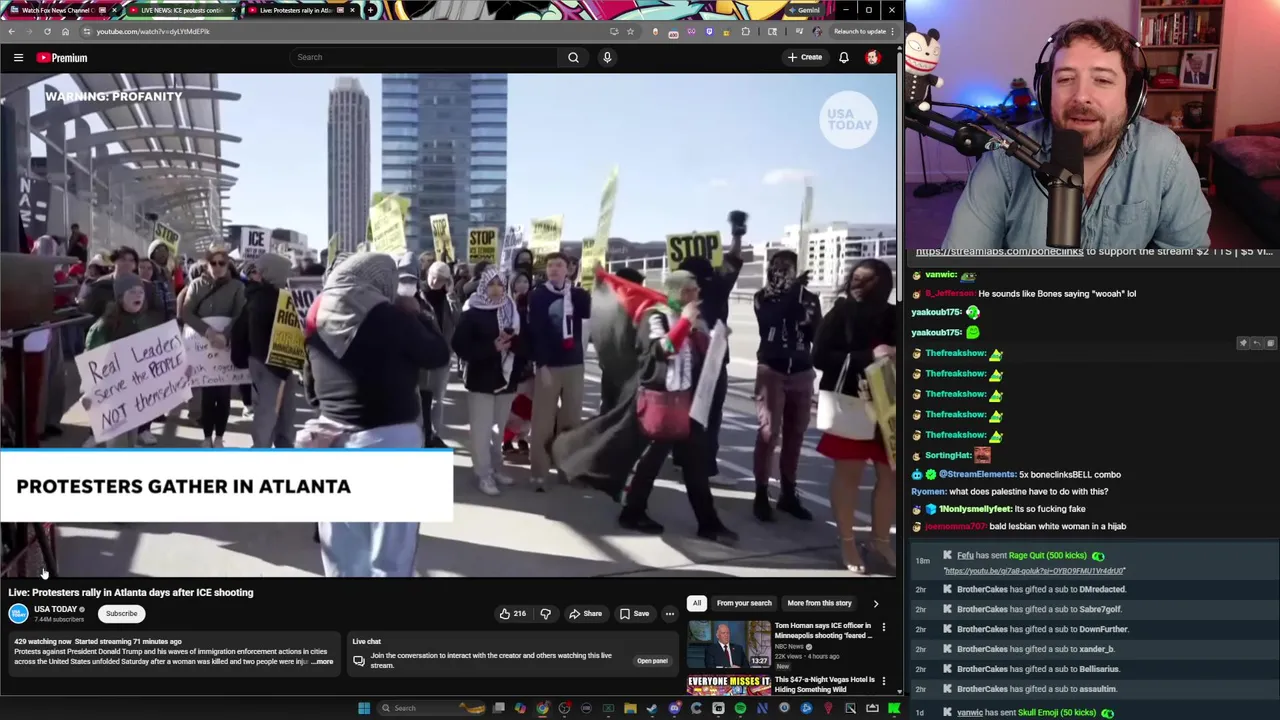Select StreamElements chat name
The height and width of the screenshot is (720, 1280).
(x=978, y=475)
